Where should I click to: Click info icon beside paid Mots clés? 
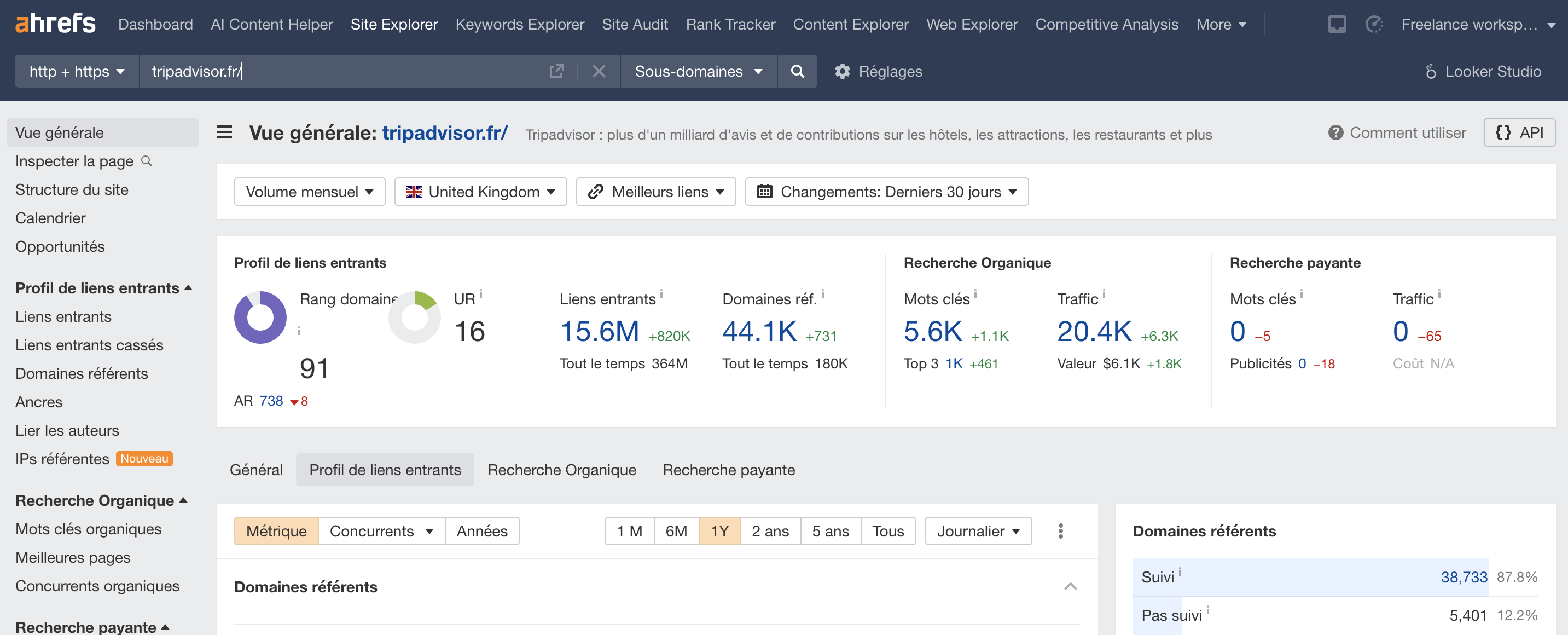[1302, 294]
